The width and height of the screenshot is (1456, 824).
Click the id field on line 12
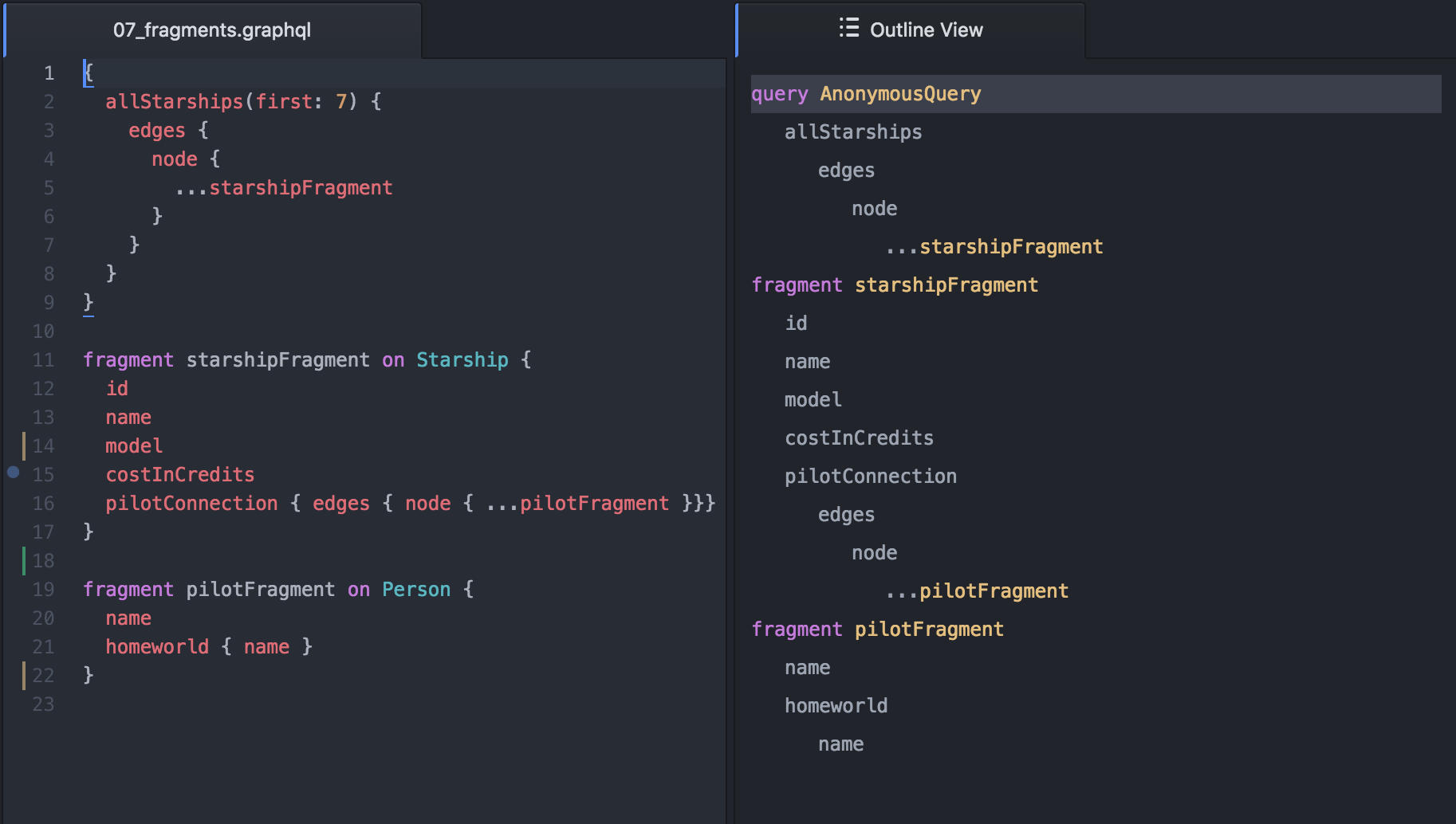coord(117,389)
